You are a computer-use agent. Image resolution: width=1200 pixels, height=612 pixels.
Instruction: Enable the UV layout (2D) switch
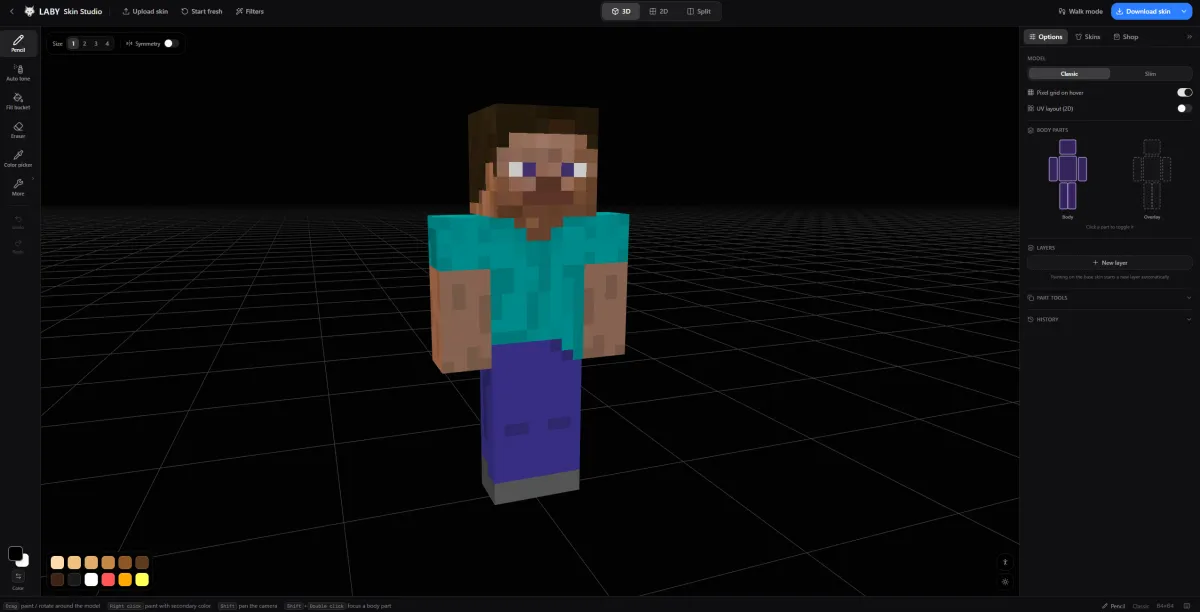[x=1185, y=108]
